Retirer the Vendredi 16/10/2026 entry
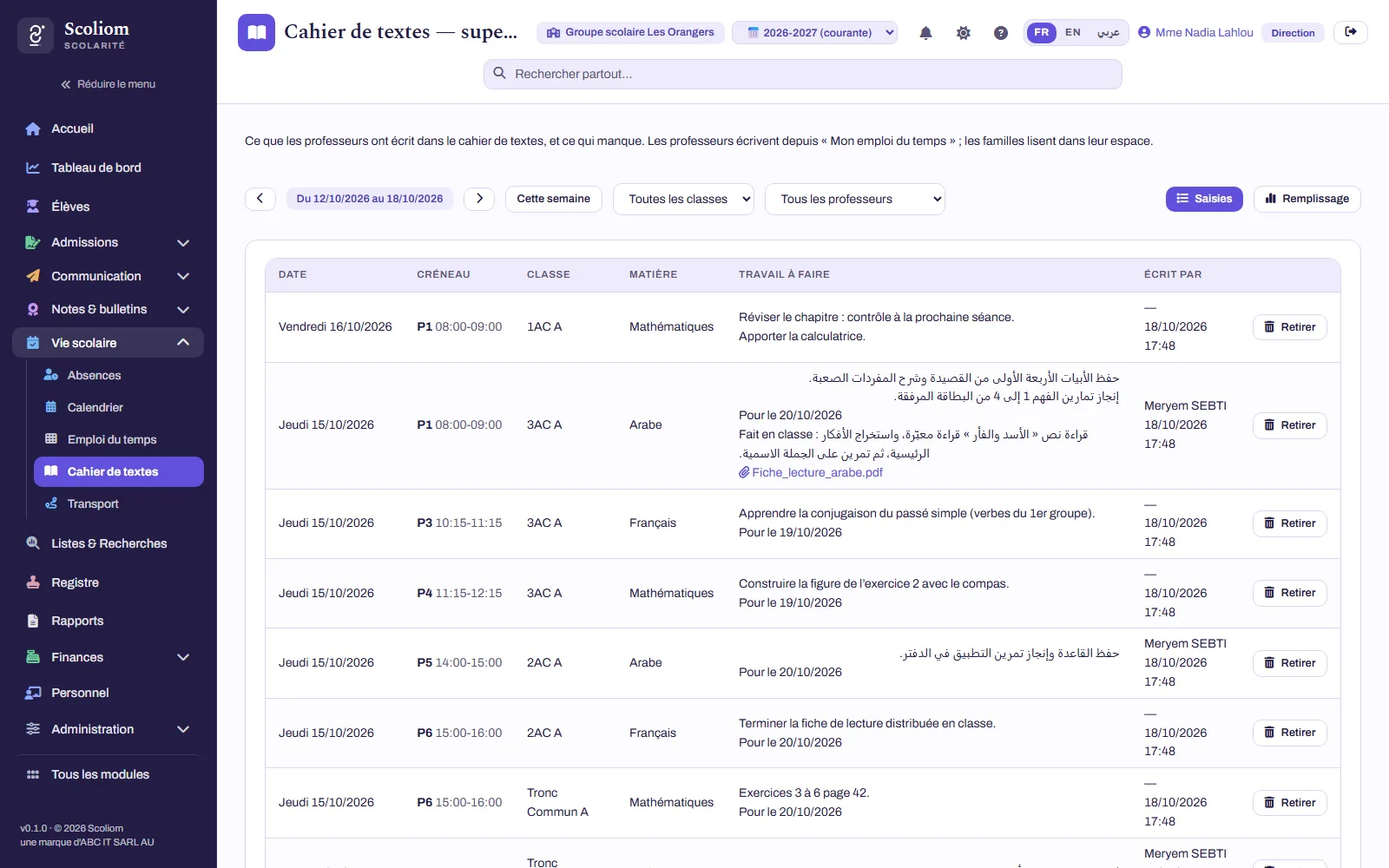 click(1289, 327)
